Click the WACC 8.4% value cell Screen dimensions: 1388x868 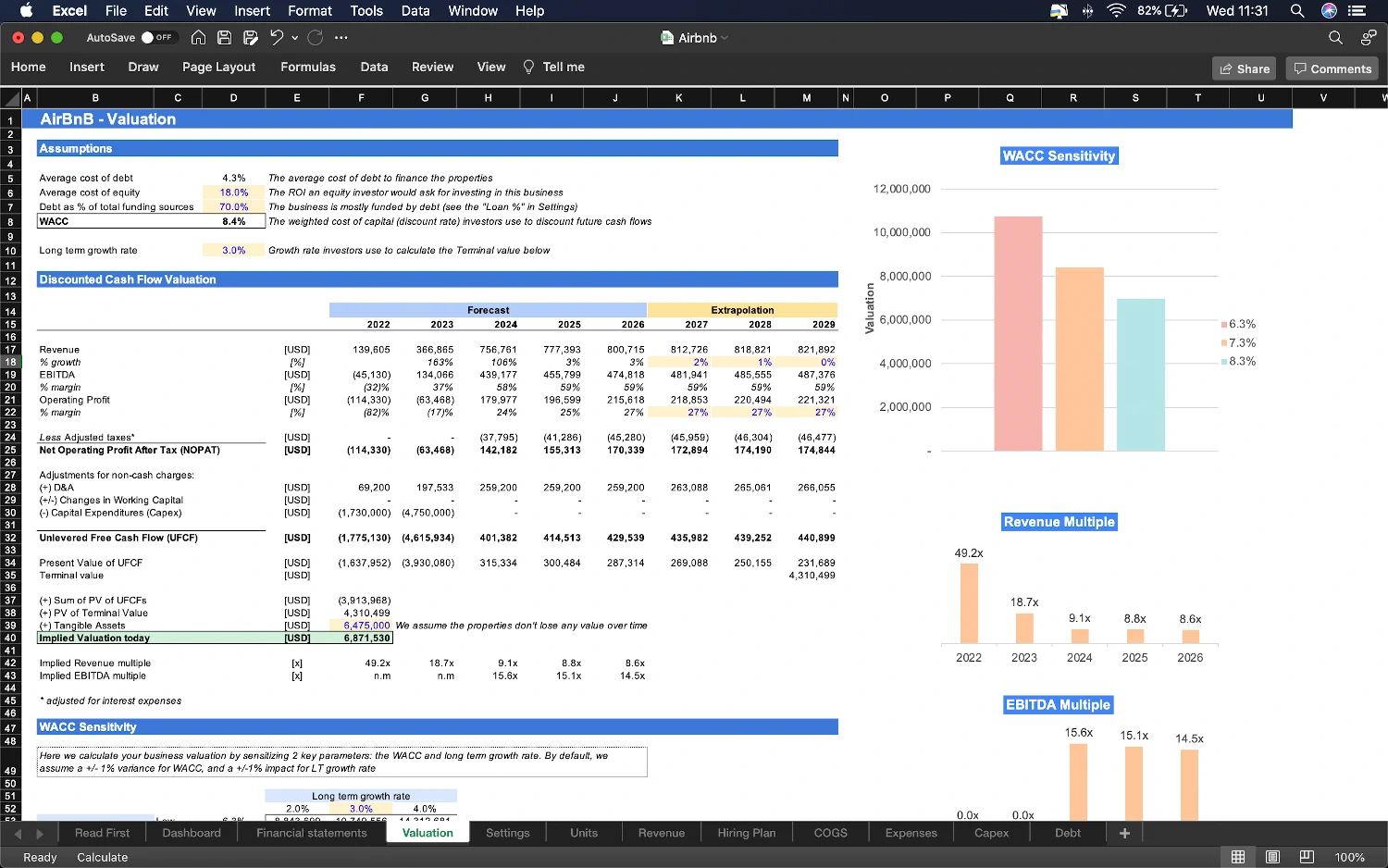234,221
